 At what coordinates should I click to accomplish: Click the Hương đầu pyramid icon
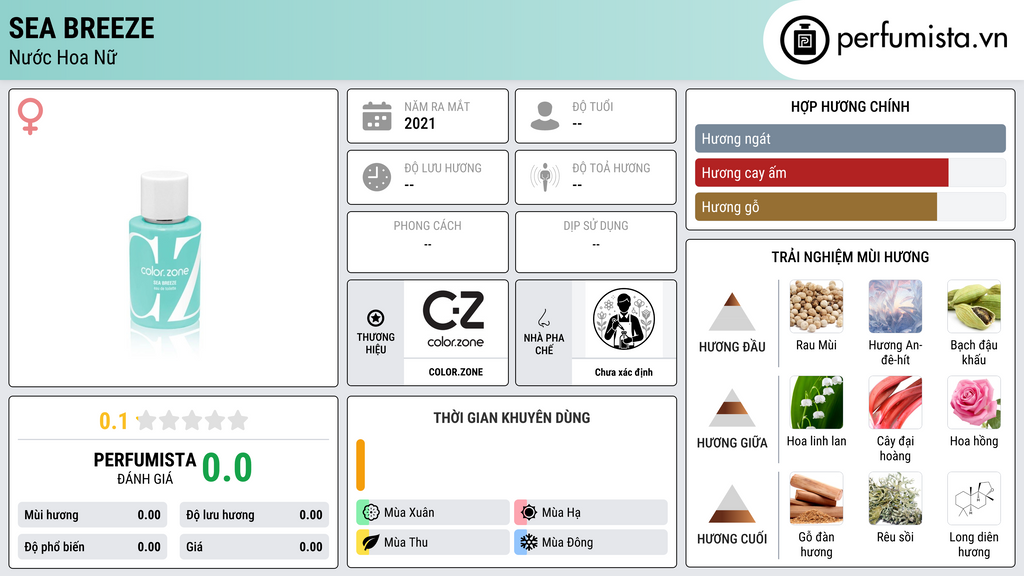(732, 312)
